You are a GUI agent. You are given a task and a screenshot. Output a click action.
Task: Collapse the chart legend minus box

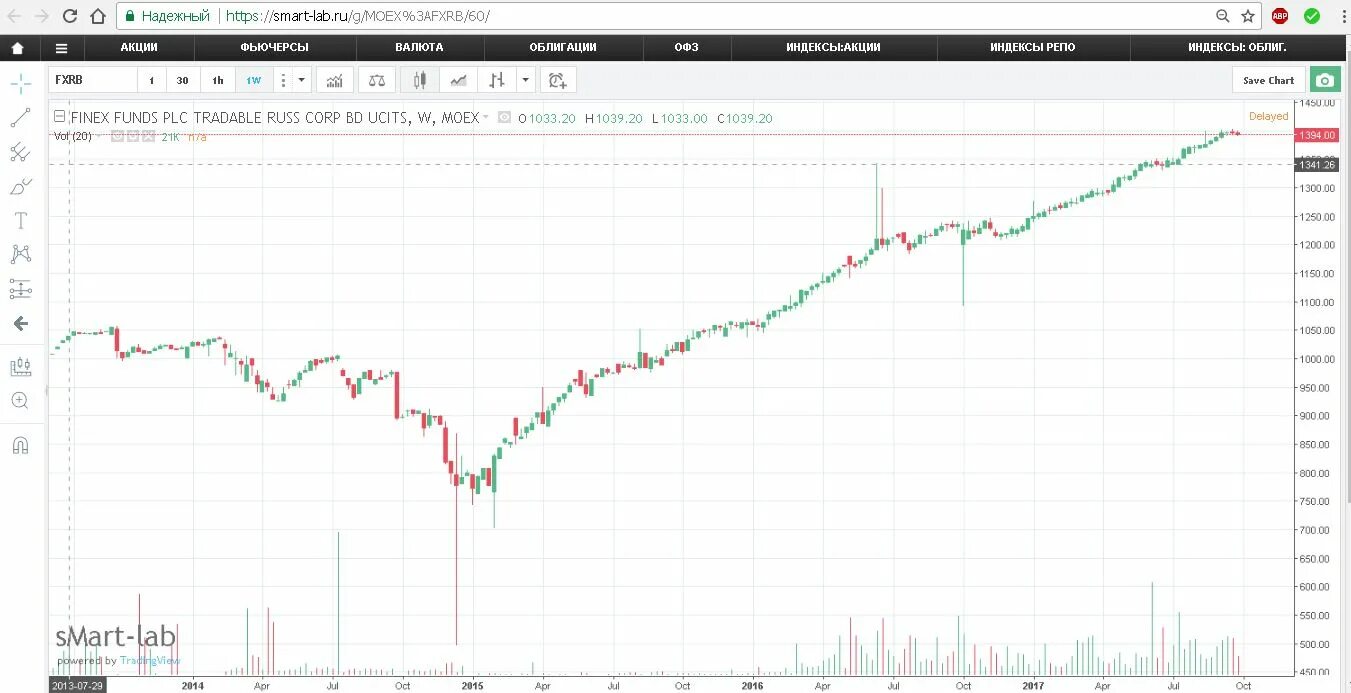(59, 117)
